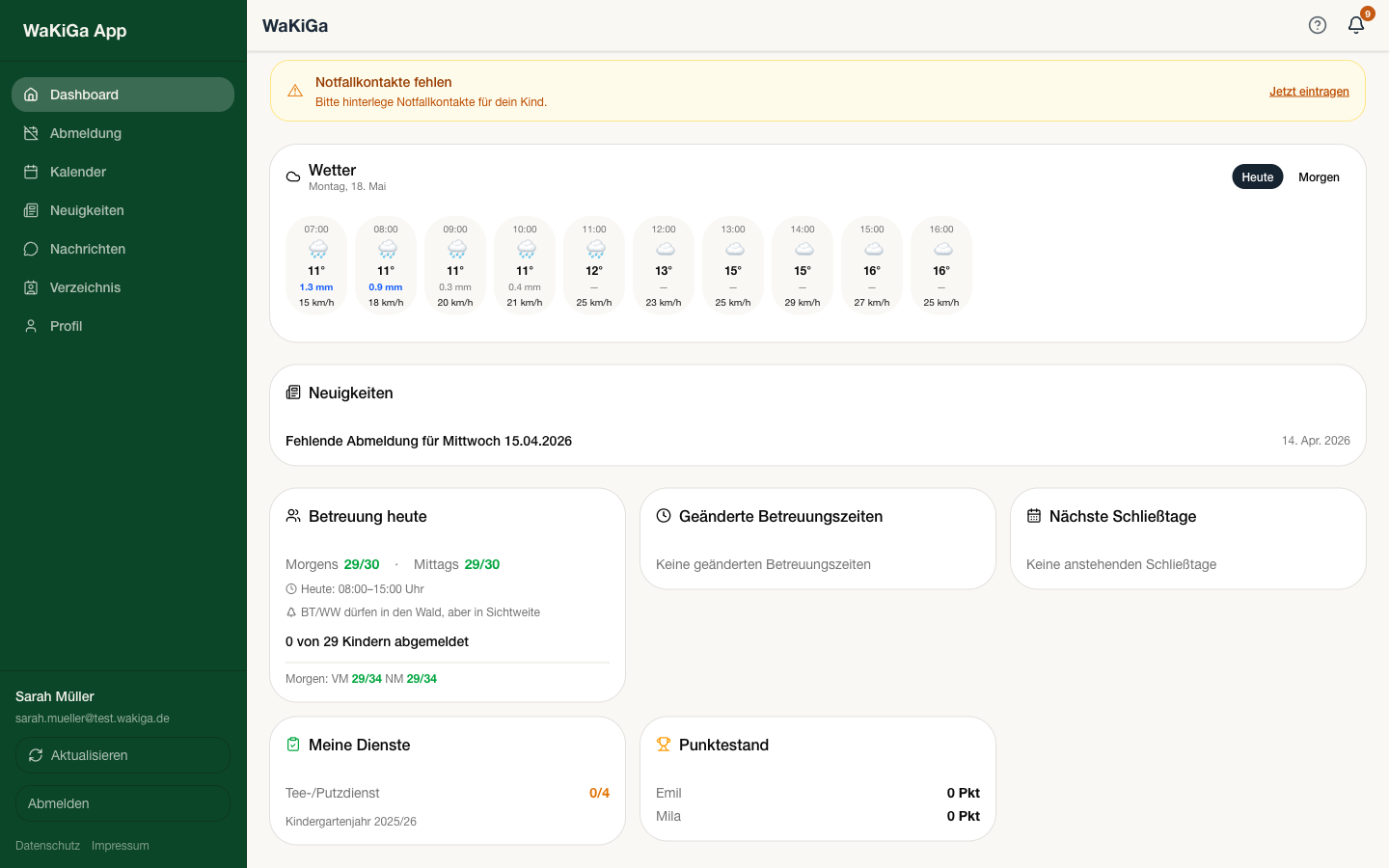Click the tree icon before BT/WW note
The height and width of the screenshot is (868, 1389).
pyautogui.click(x=291, y=612)
